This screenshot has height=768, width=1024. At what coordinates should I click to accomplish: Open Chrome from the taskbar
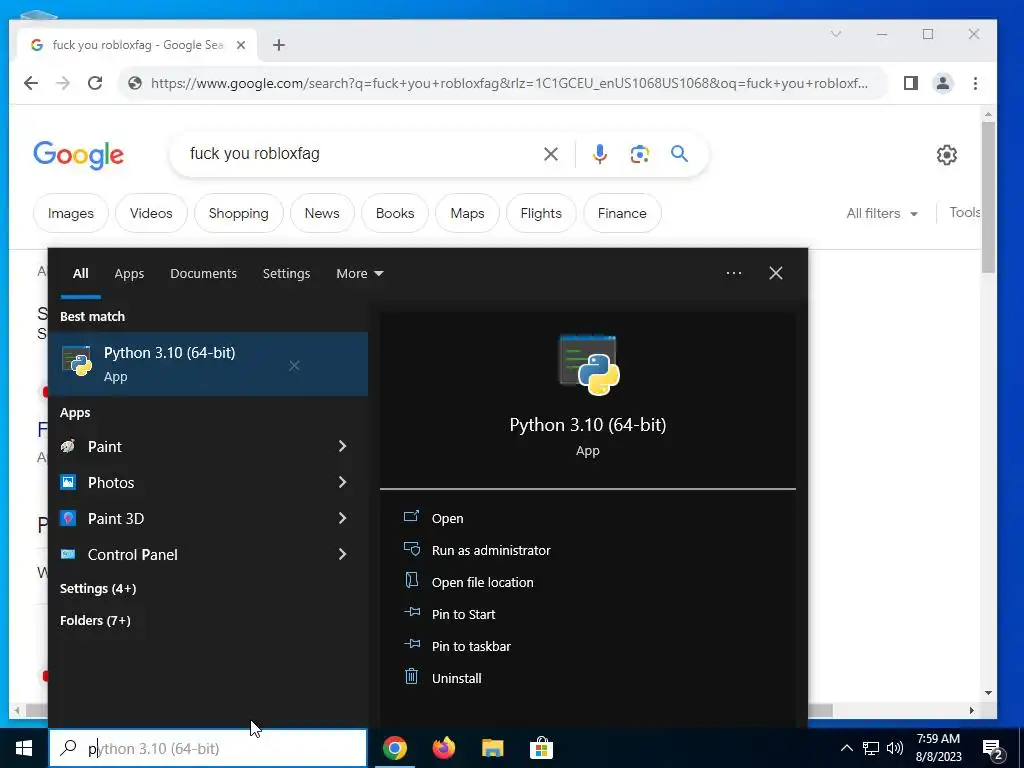point(395,748)
